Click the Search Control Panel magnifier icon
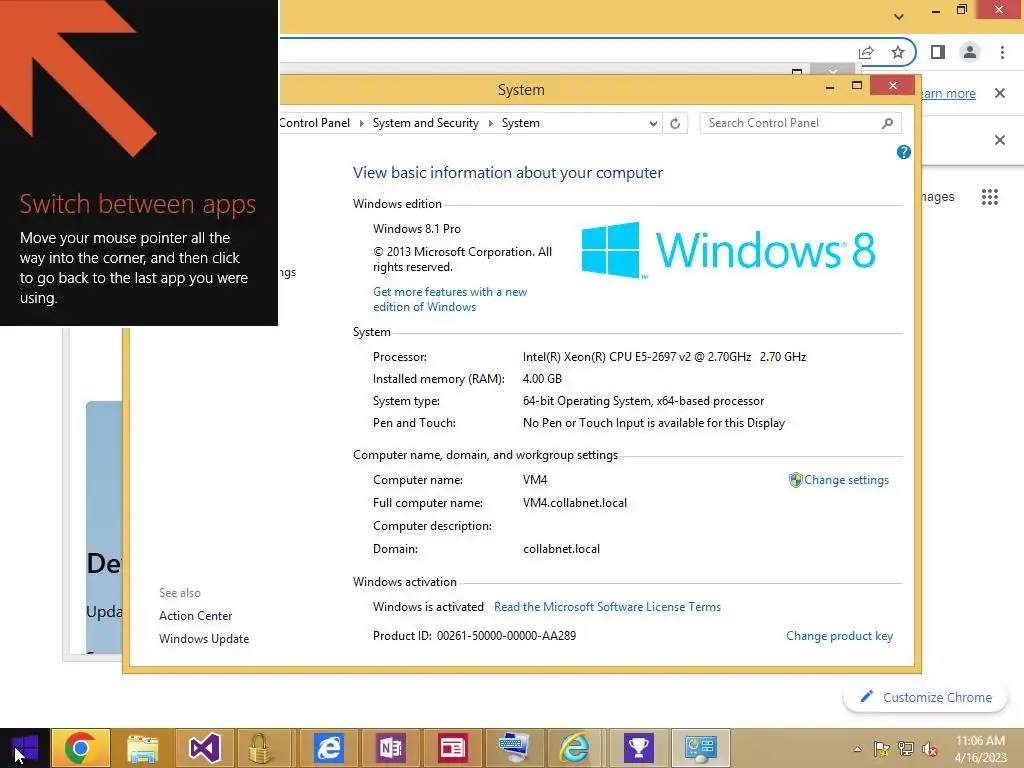This screenshot has width=1024, height=768. 887,123
